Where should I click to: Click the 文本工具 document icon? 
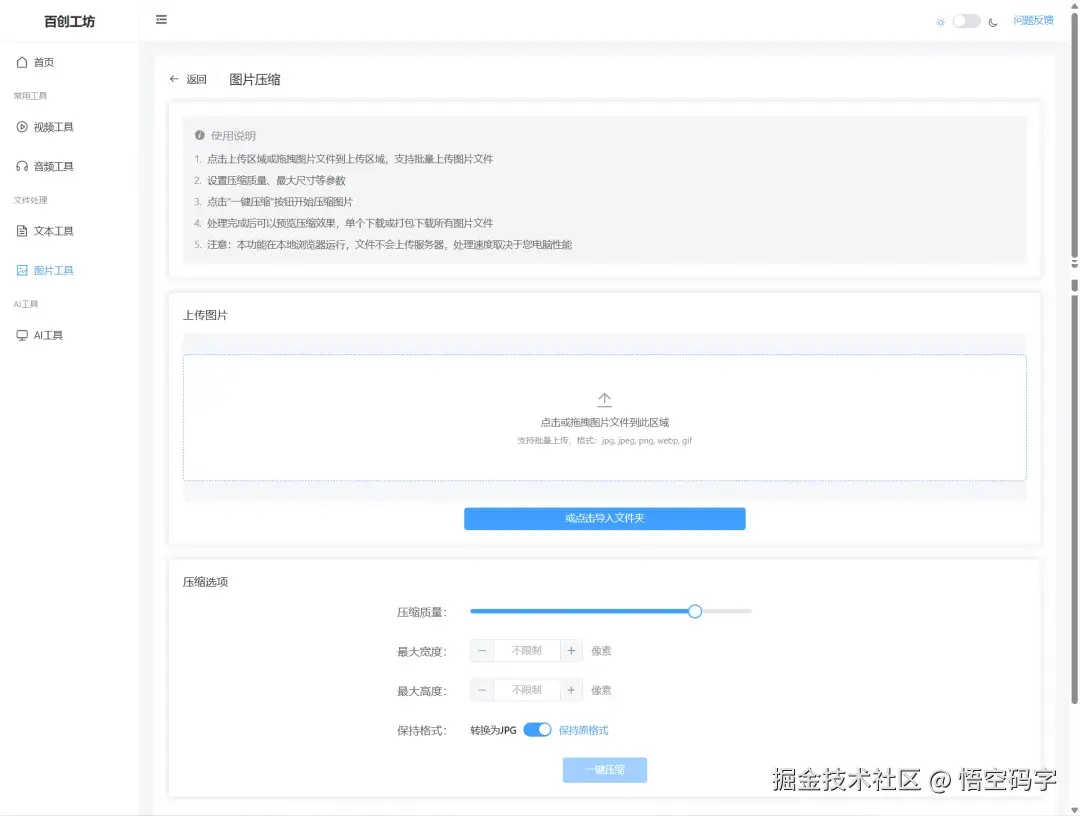(x=23, y=230)
